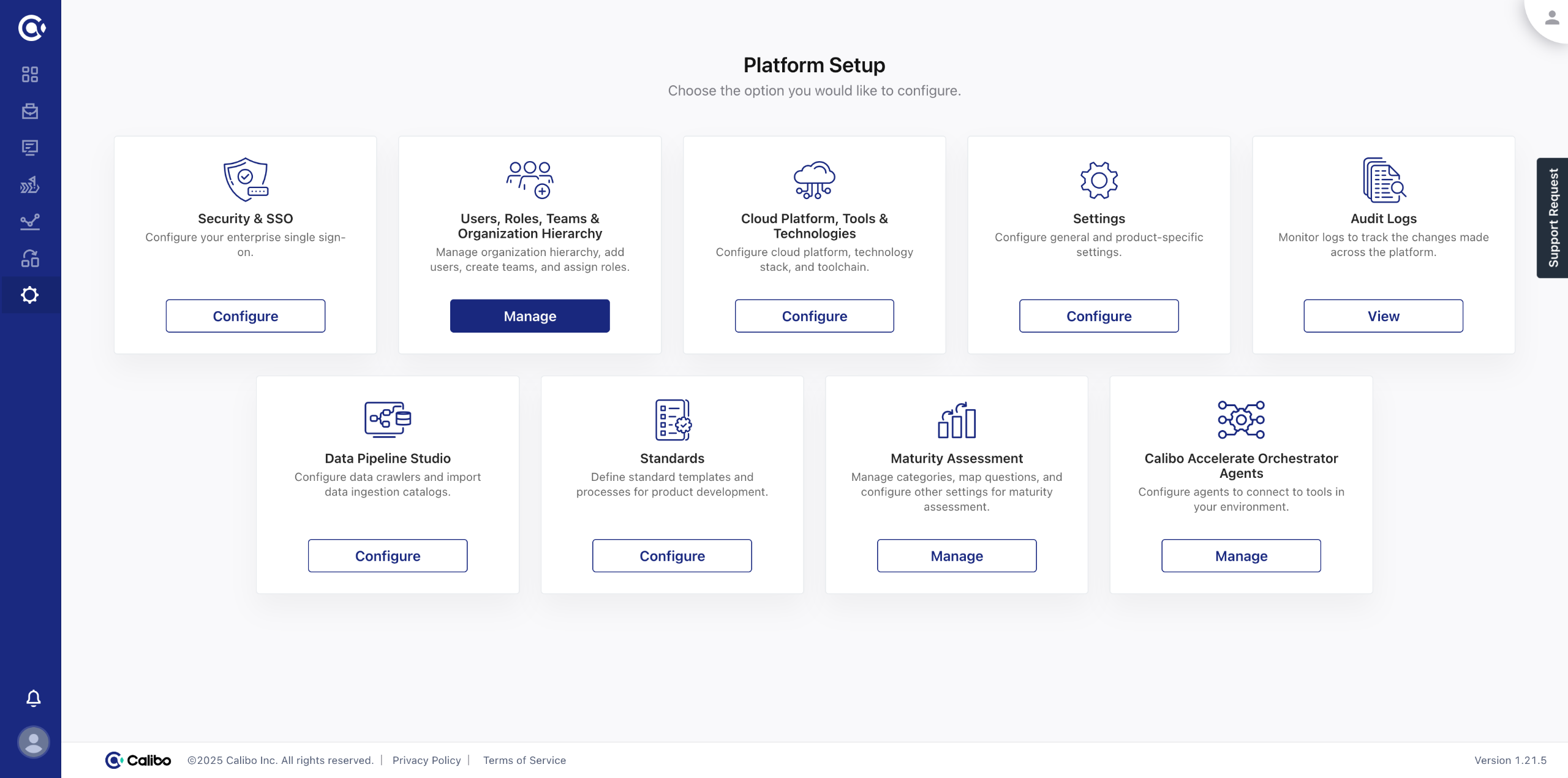Open the Support Request side tab
Viewport: 1568px width, 778px height.
pyautogui.click(x=1553, y=218)
